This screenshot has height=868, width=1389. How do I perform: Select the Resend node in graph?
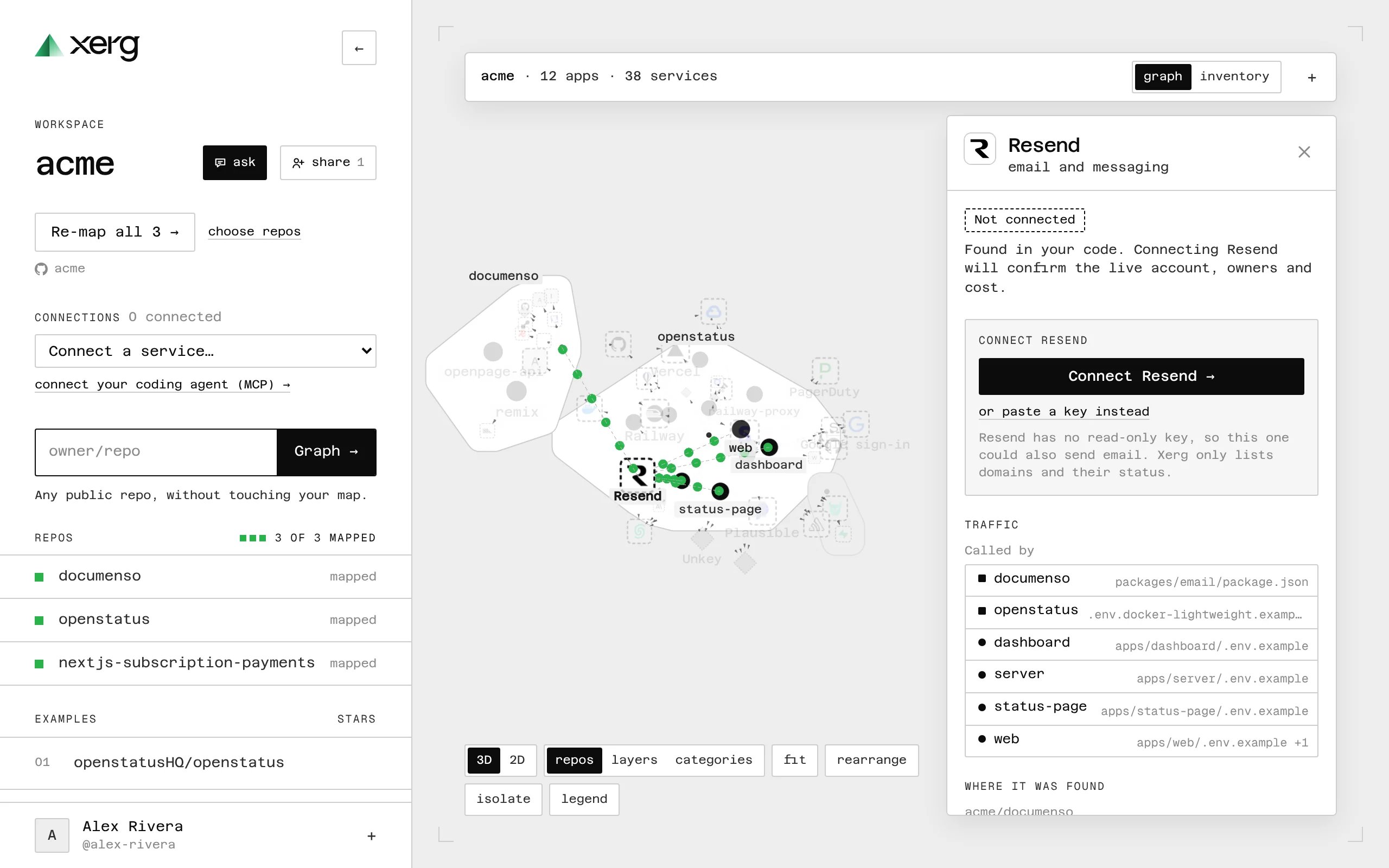coord(638,475)
